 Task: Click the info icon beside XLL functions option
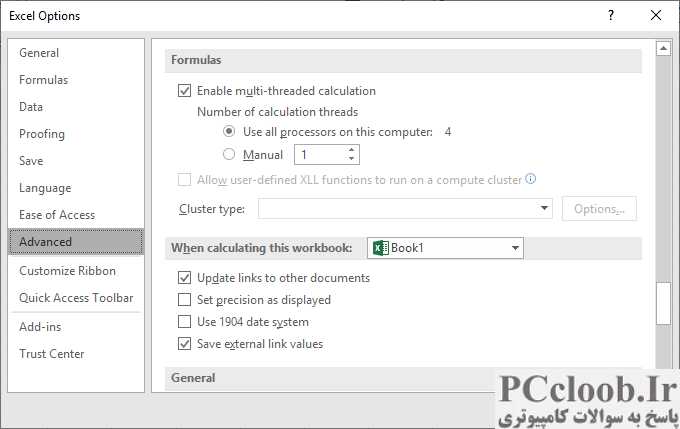pos(530,179)
